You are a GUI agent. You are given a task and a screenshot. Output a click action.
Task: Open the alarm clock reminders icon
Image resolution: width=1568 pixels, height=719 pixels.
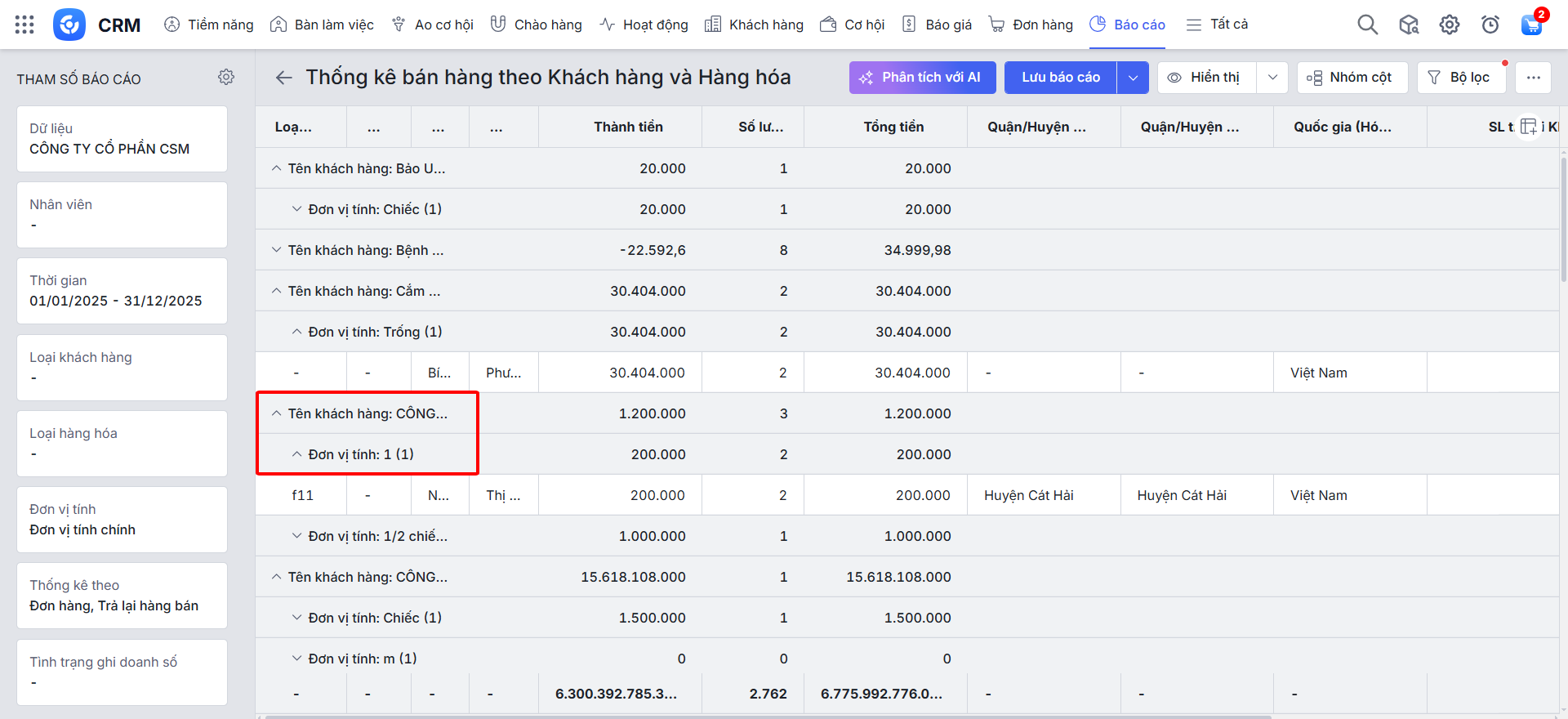click(x=1490, y=25)
